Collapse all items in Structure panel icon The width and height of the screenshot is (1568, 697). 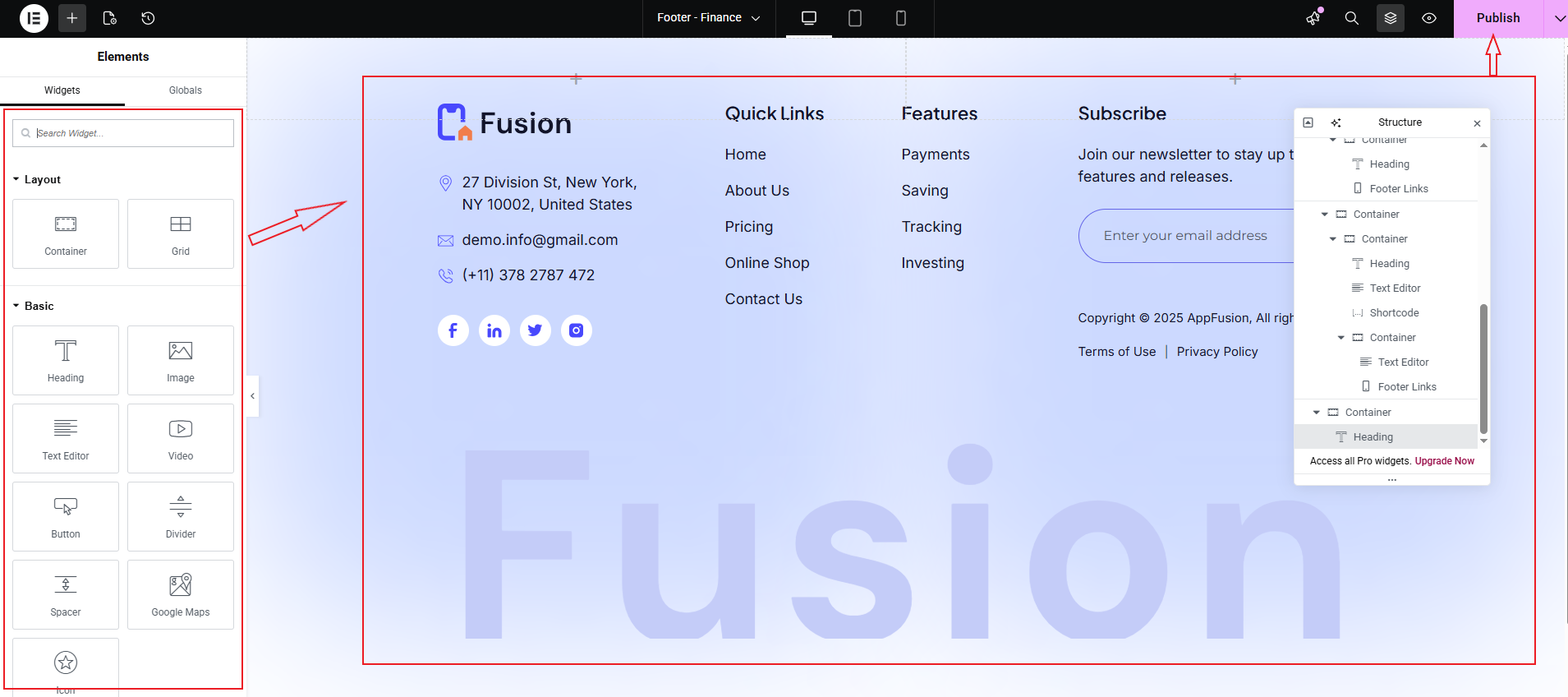1308,122
